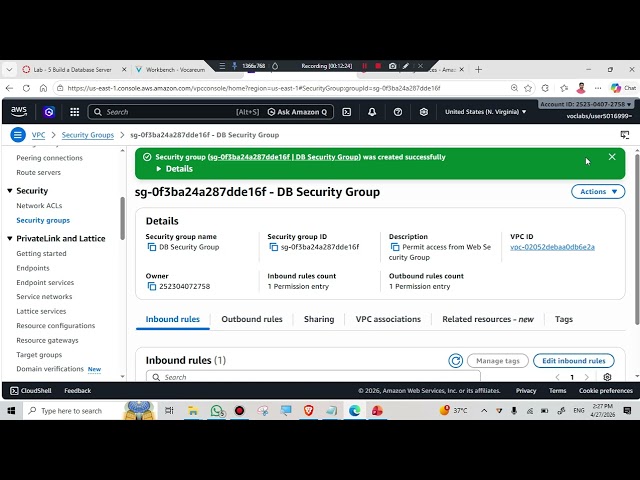Click Edit inbound rules button

pyautogui.click(x=573, y=360)
